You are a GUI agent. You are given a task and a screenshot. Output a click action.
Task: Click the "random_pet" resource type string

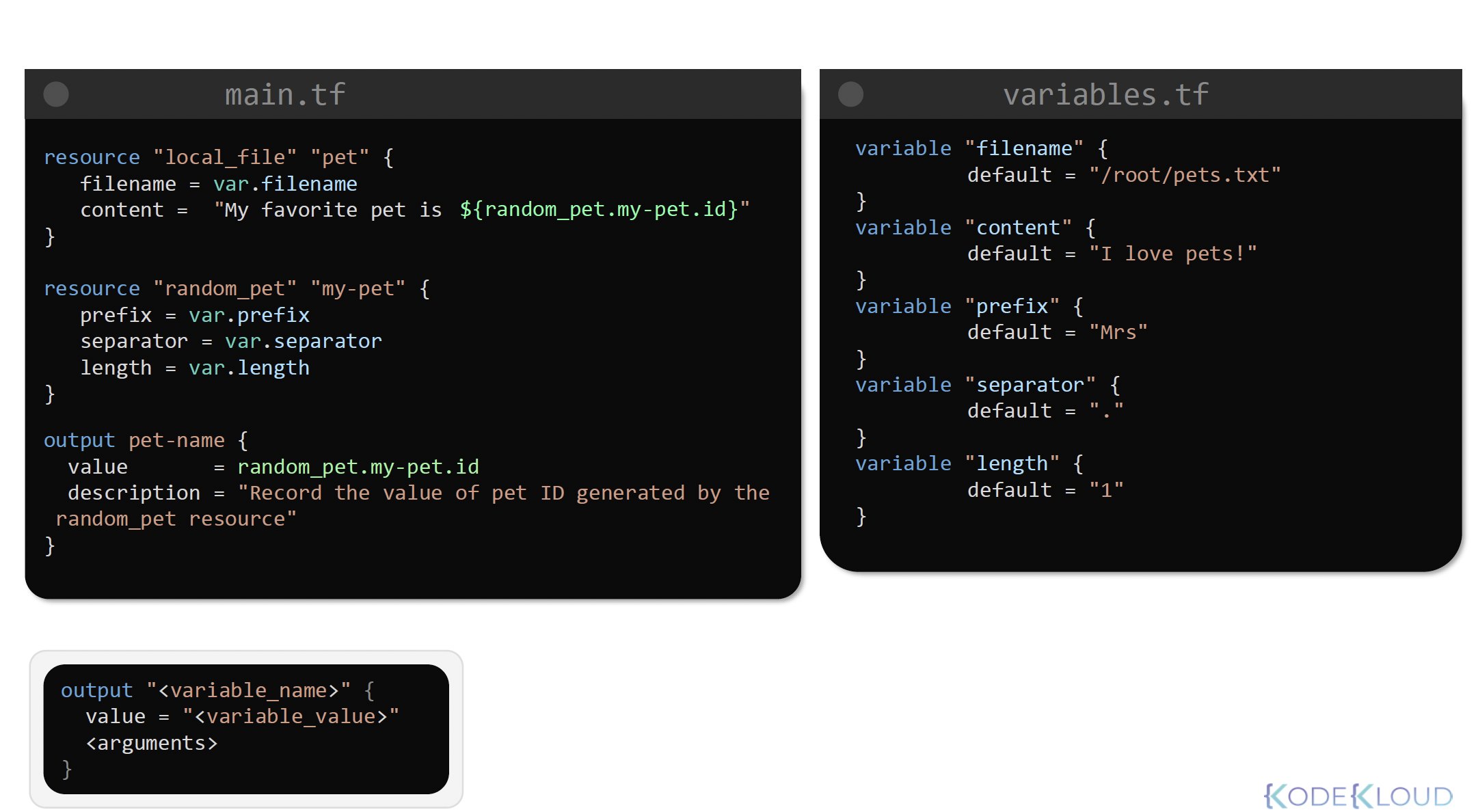point(225,288)
